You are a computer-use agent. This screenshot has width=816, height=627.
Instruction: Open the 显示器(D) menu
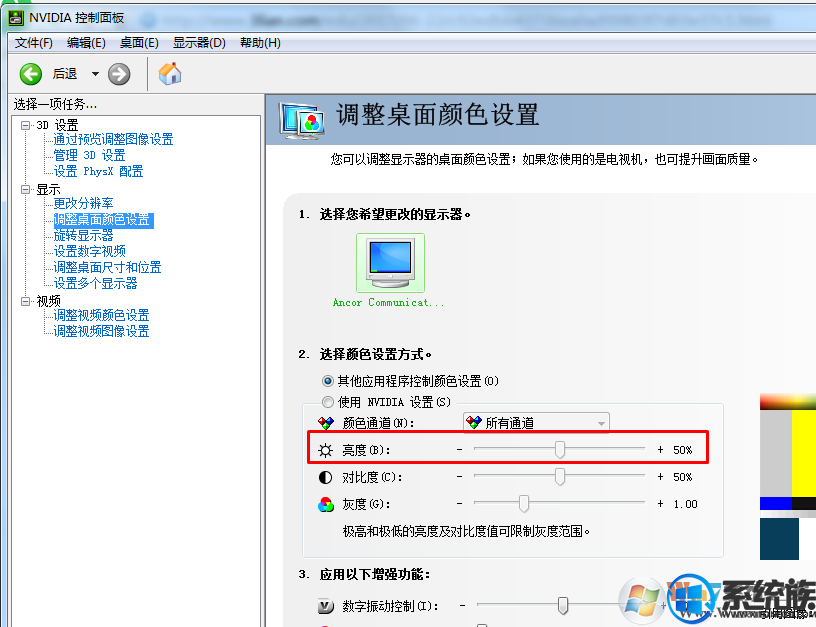click(199, 43)
